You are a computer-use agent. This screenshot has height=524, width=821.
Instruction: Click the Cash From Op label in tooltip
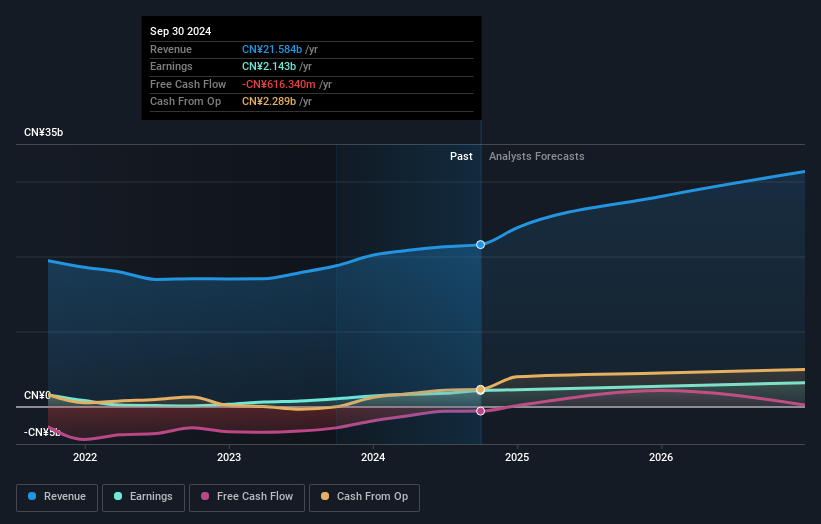[x=185, y=102]
